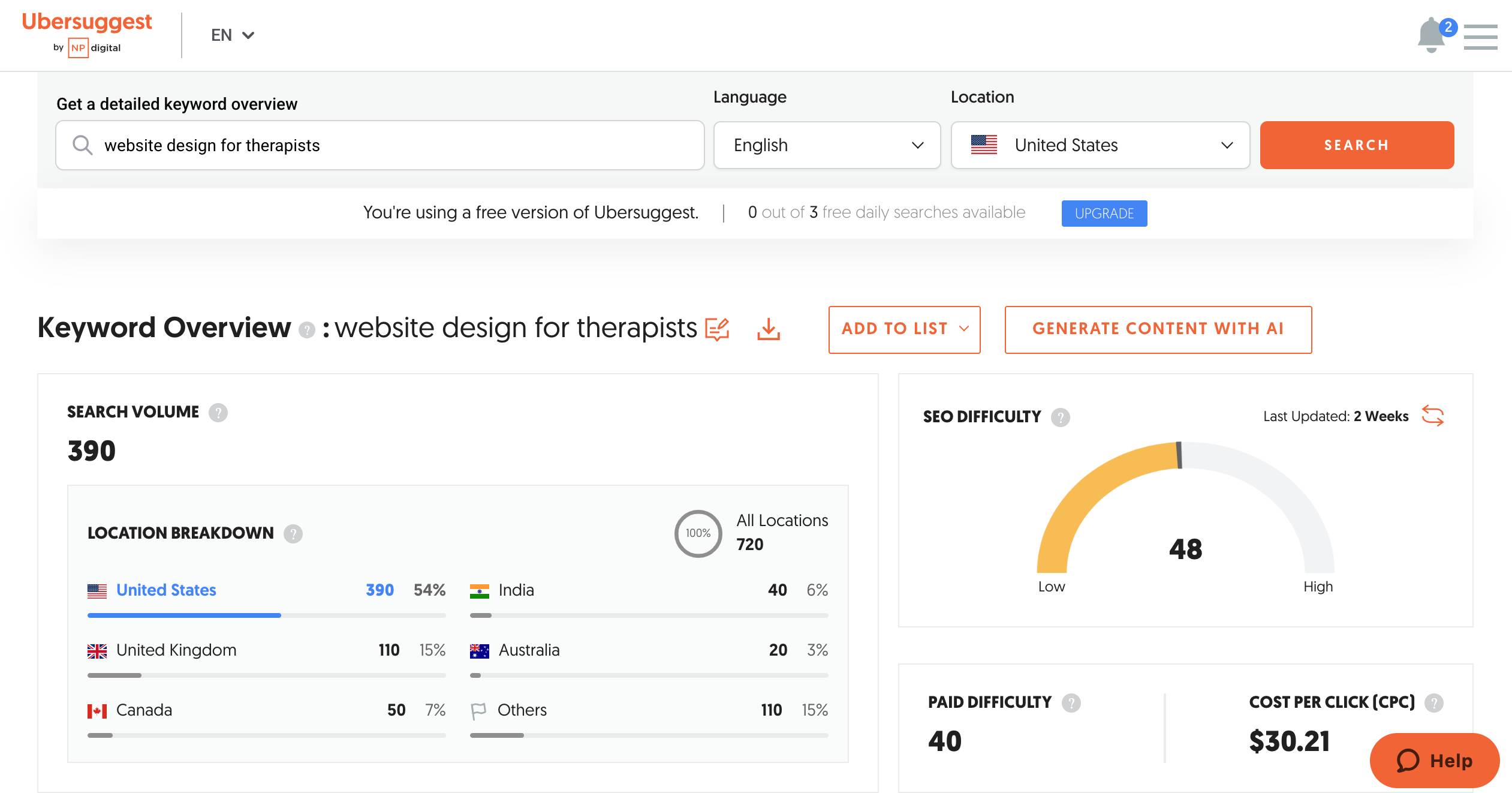Click the $30.21 CPC value

1290,741
